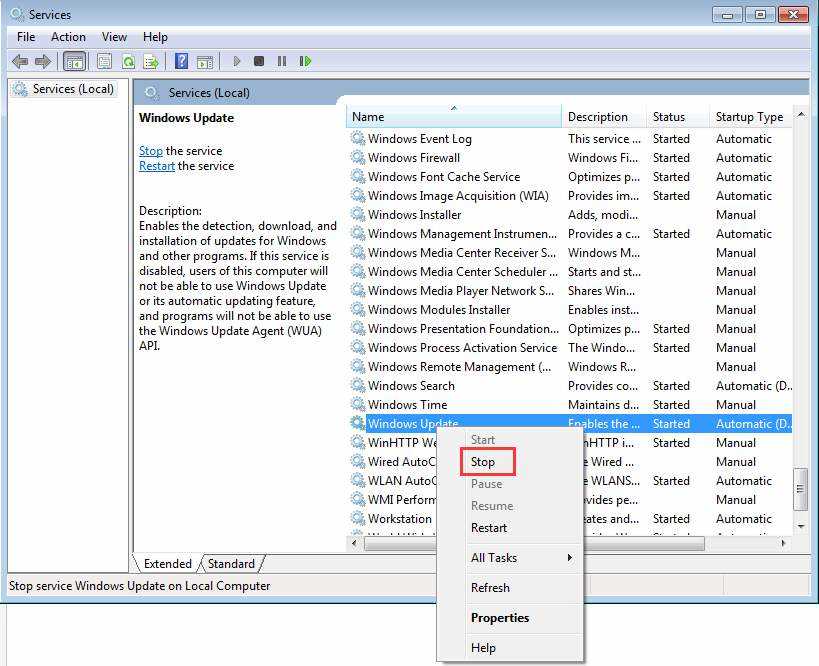Open Properties from the context menu

pos(500,617)
